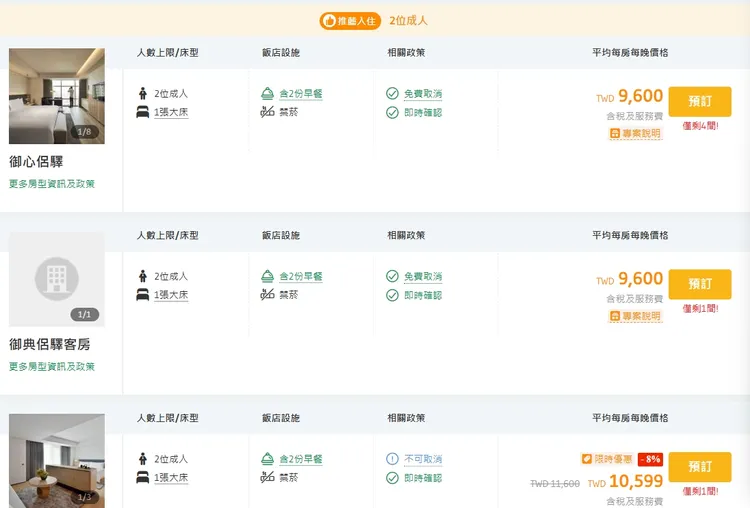Screen dimensions: 750x508
Task: Open 更多房型資訊及政策 under 御心侶驛
Action: pos(52,184)
